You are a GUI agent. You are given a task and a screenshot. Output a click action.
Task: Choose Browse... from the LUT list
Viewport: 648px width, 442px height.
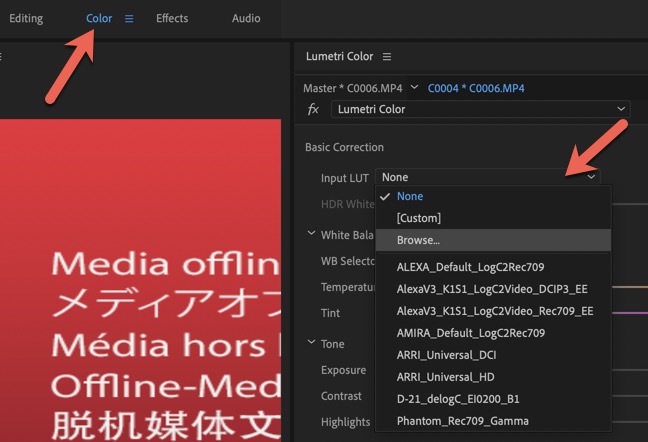(x=418, y=240)
